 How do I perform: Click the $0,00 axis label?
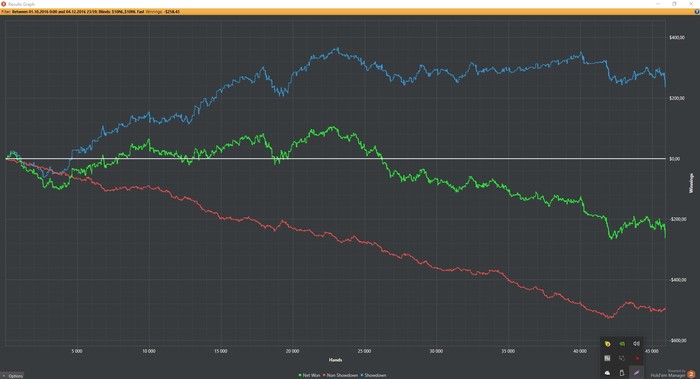tap(675, 158)
